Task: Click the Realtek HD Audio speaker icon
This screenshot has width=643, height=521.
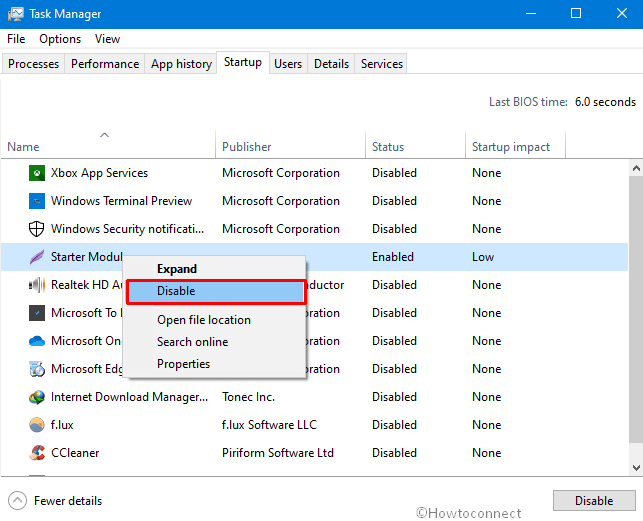Action: pyautogui.click(x=36, y=285)
